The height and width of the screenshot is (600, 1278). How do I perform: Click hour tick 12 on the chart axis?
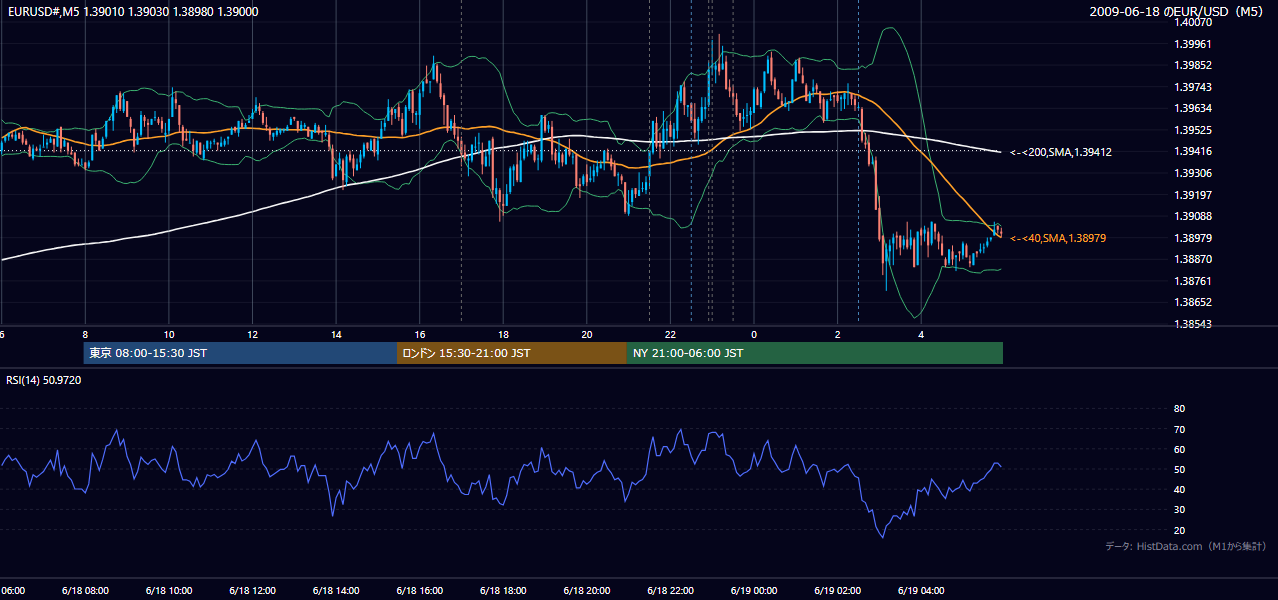click(x=252, y=334)
